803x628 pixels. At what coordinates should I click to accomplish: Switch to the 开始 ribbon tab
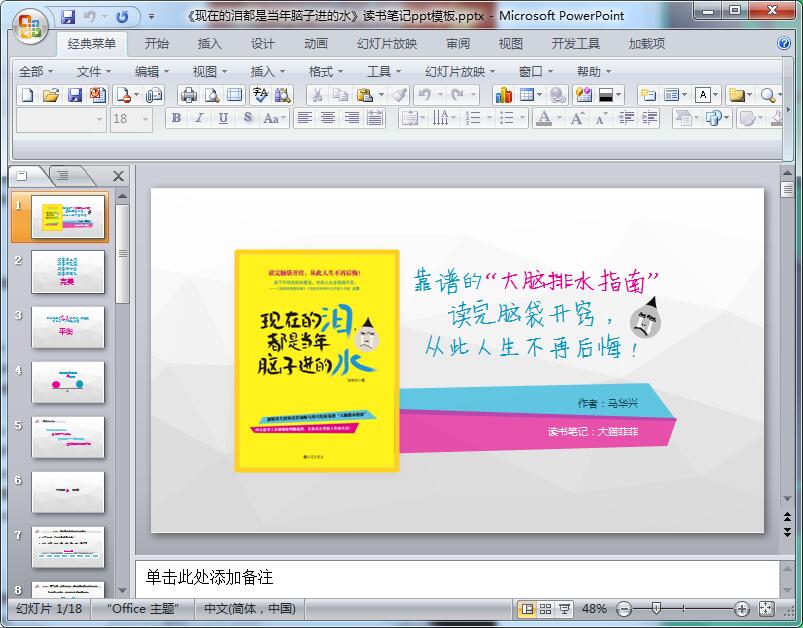coord(157,44)
